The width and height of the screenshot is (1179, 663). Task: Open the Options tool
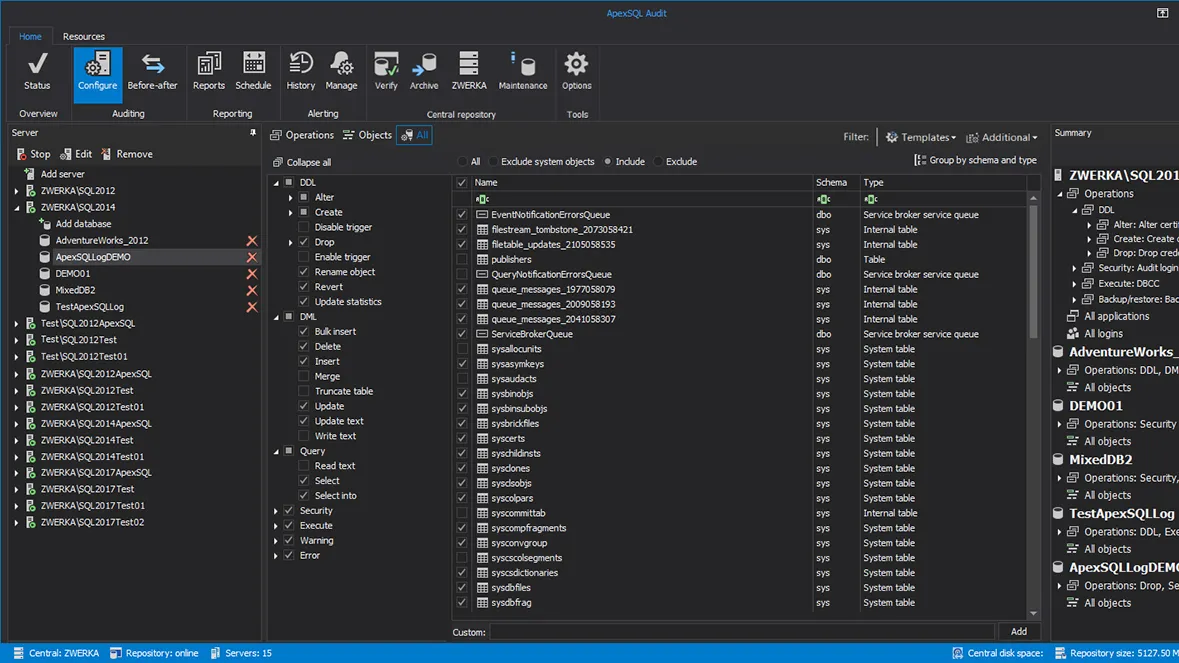click(x=577, y=72)
